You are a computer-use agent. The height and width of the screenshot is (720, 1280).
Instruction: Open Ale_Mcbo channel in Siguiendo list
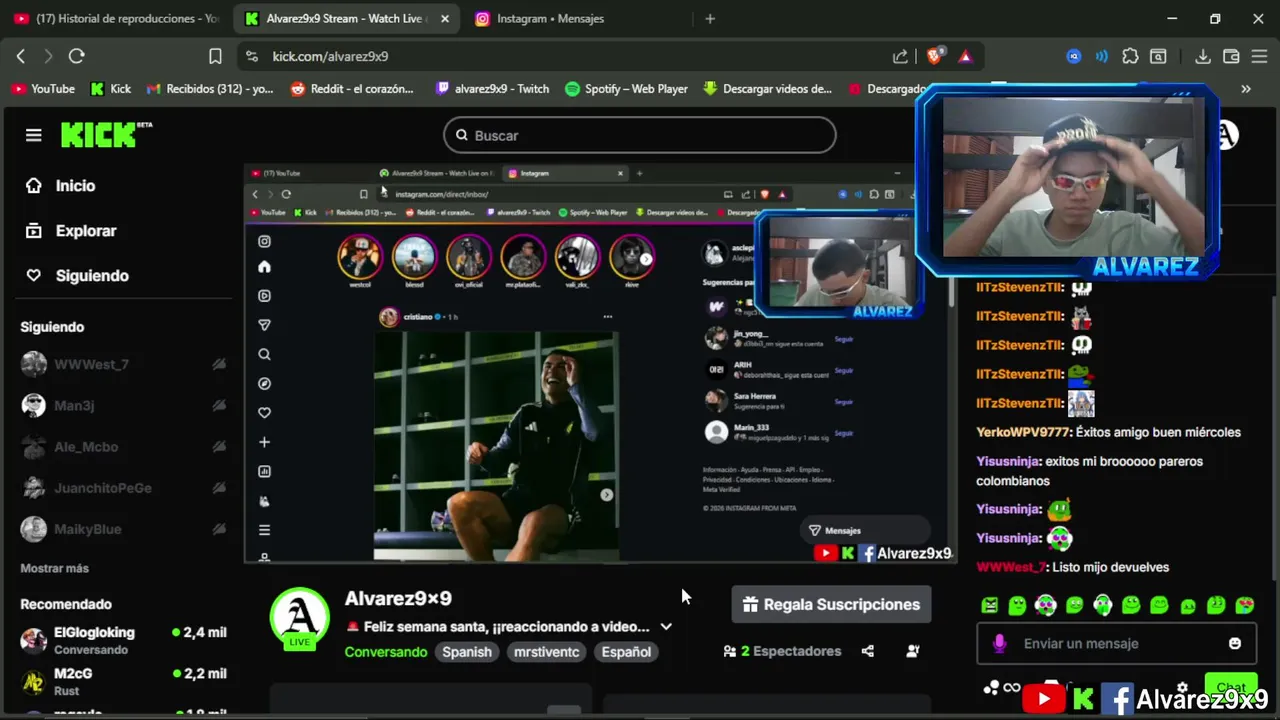(122, 447)
